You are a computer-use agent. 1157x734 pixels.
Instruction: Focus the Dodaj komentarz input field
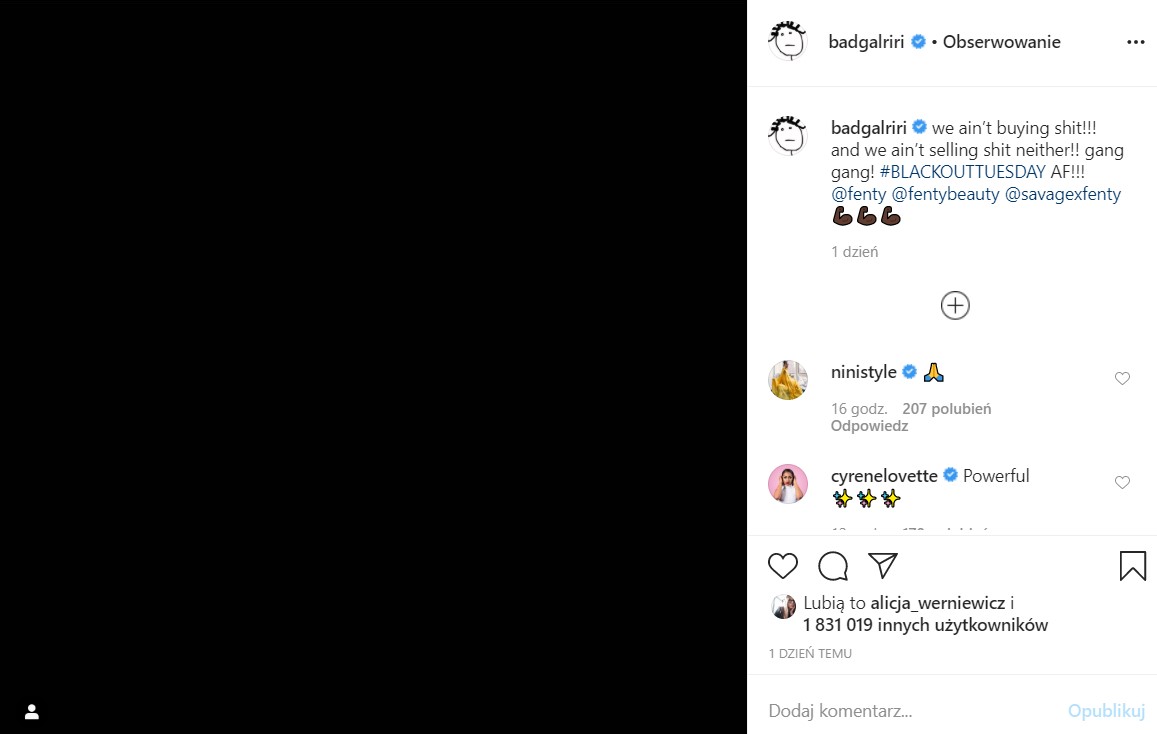pos(900,711)
